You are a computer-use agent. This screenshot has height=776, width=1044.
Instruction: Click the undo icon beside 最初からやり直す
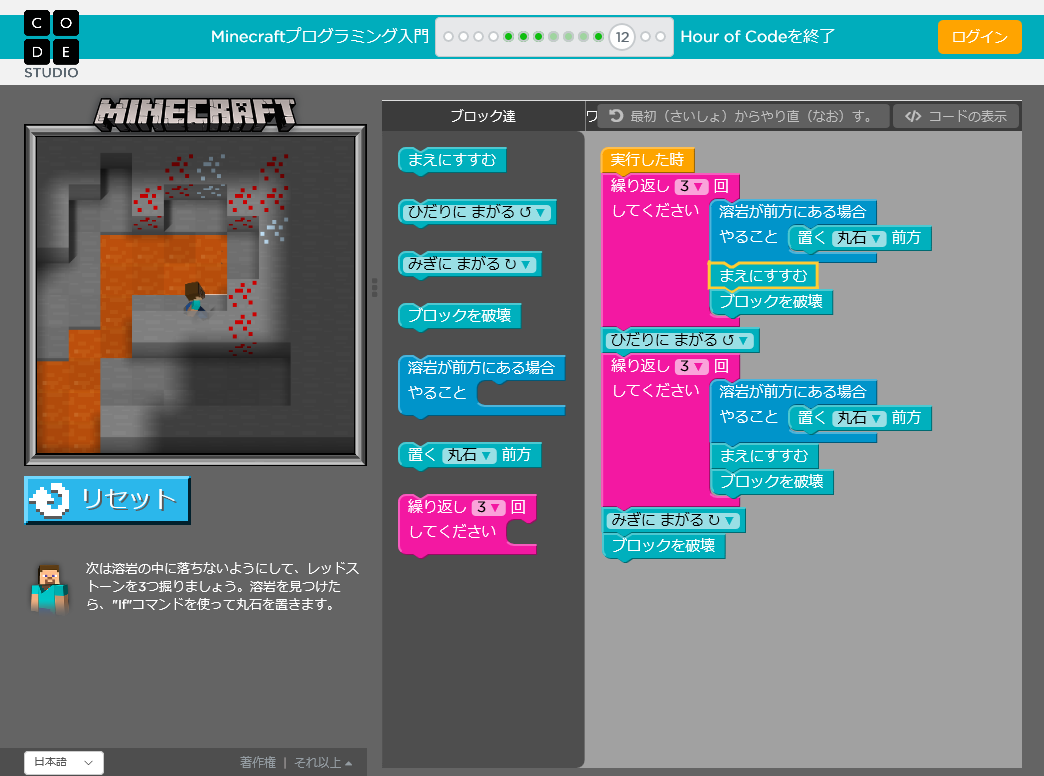[616, 116]
